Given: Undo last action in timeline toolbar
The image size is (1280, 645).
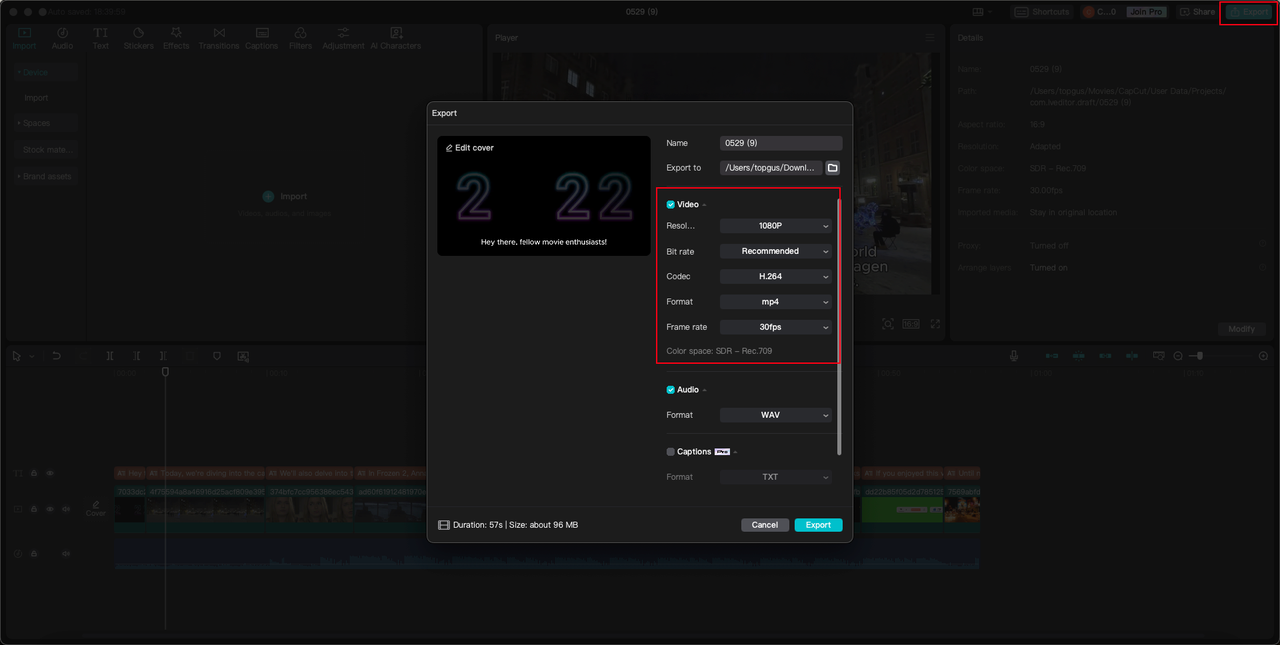Looking at the screenshot, I should pyautogui.click(x=57, y=356).
